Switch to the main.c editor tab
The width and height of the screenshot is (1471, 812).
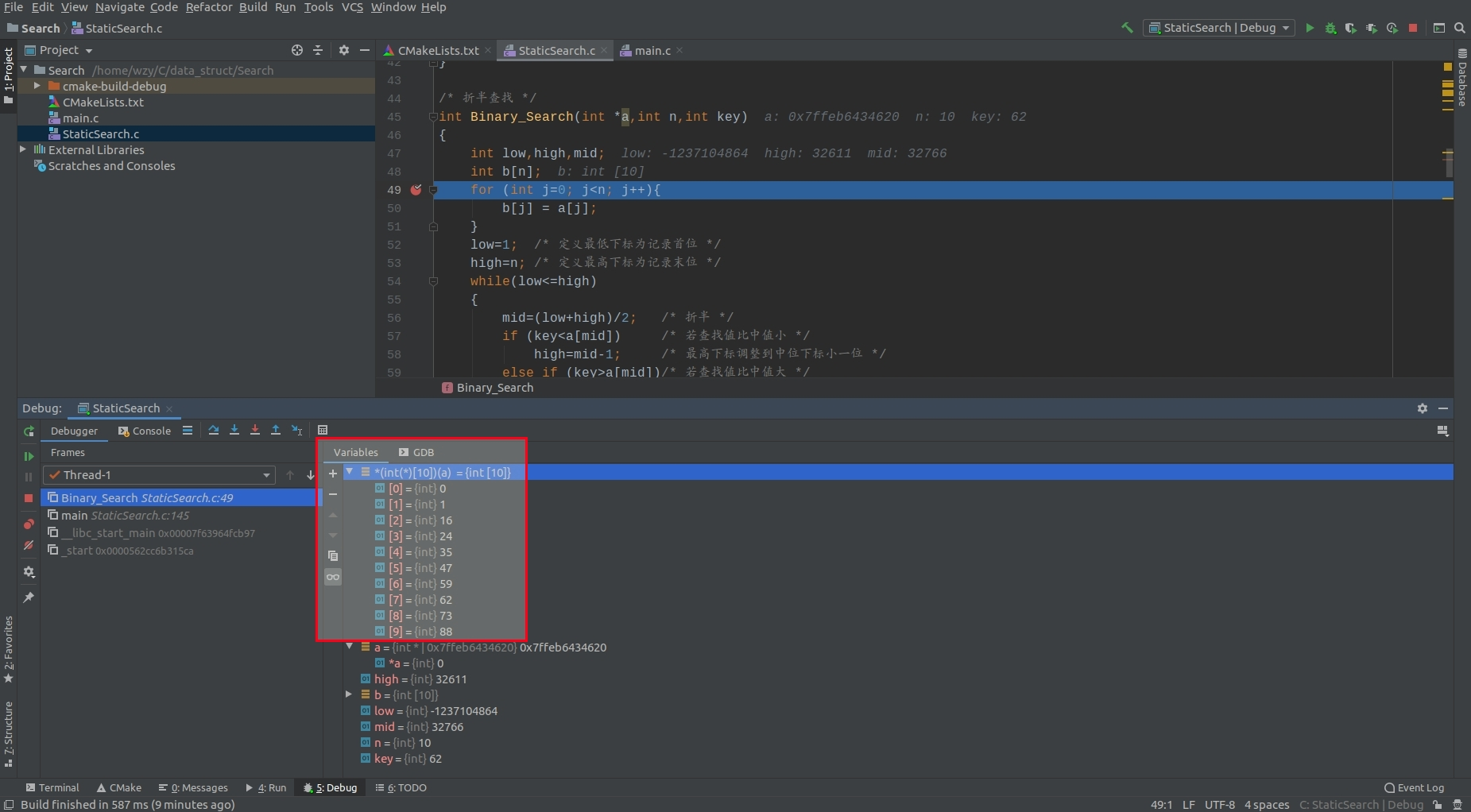(652, 50)
